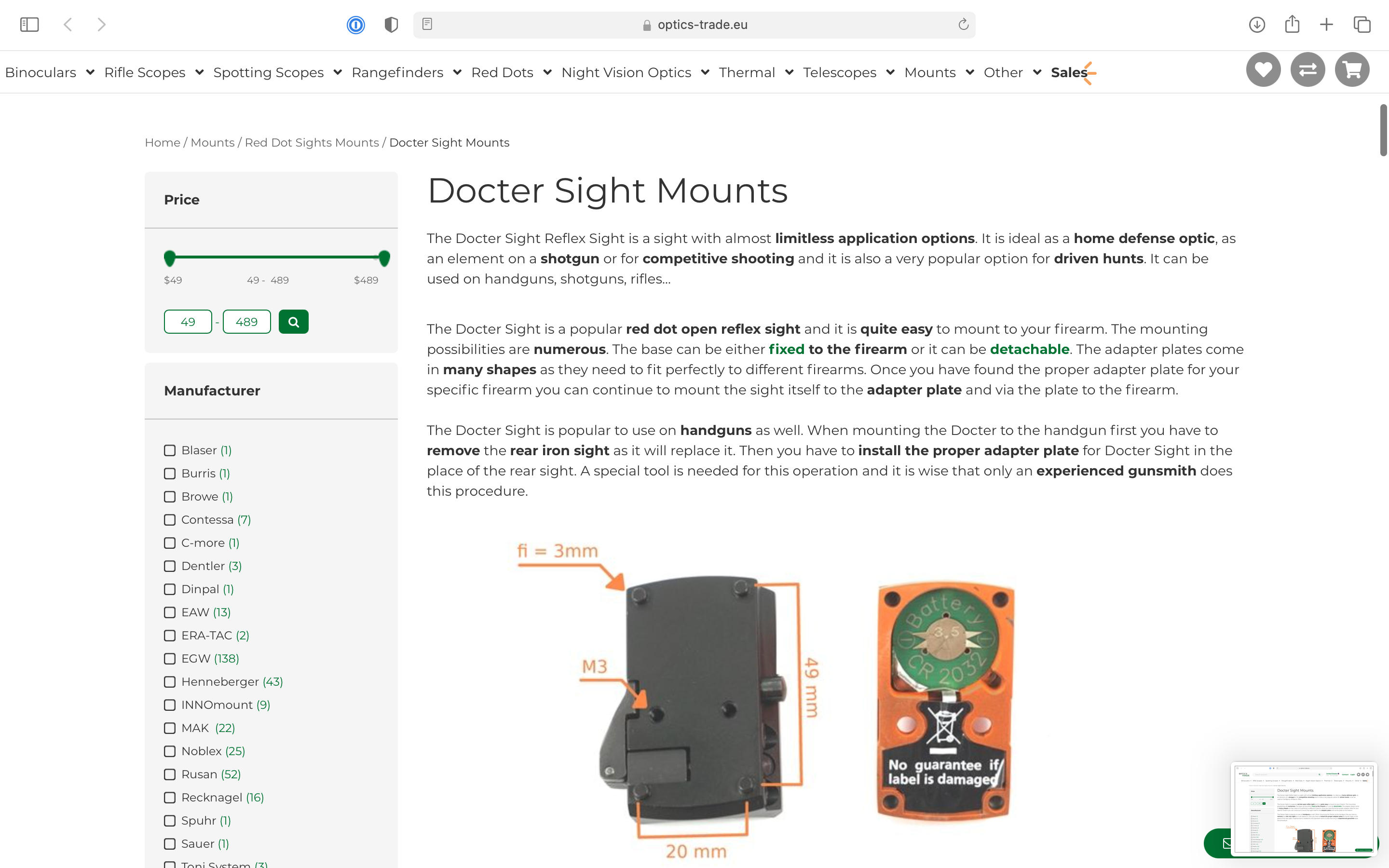Check the Henneberger manufacturer filter

click(x=170, y=682)
